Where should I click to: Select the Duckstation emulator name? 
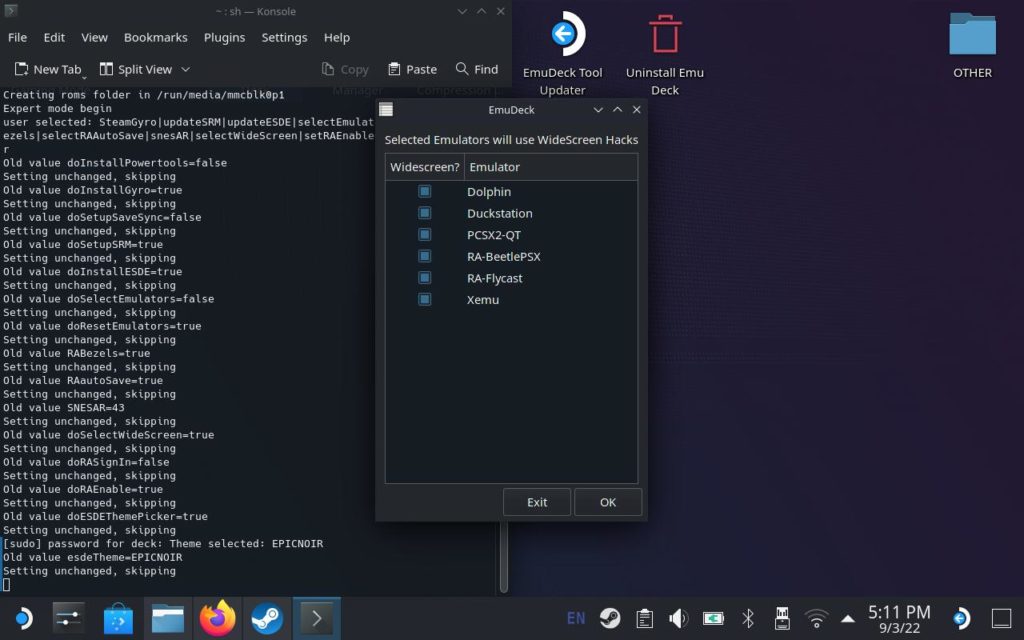pyautogui.click(x=500, y=214)
